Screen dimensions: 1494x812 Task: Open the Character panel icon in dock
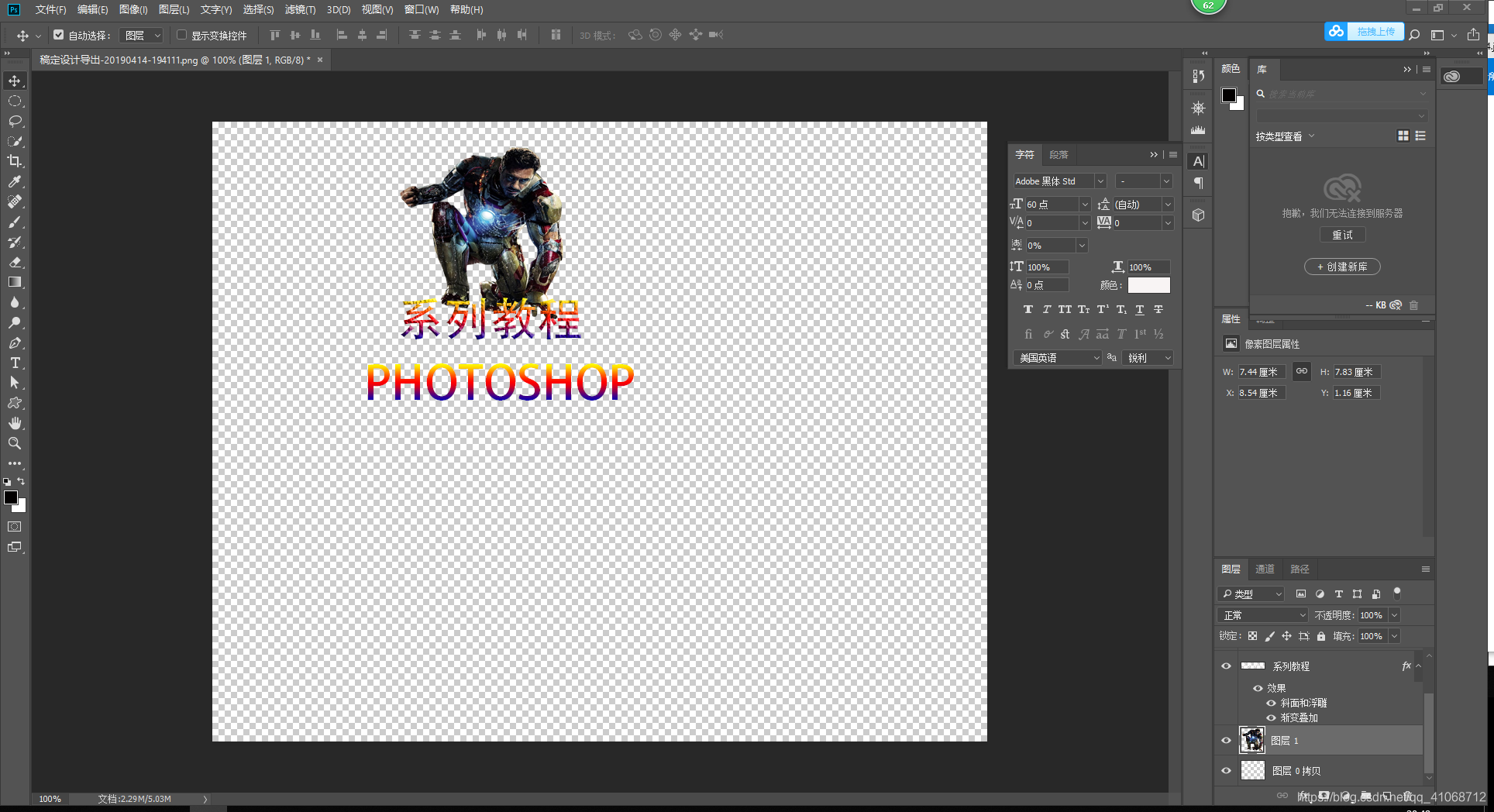[x=1199, y=161]
